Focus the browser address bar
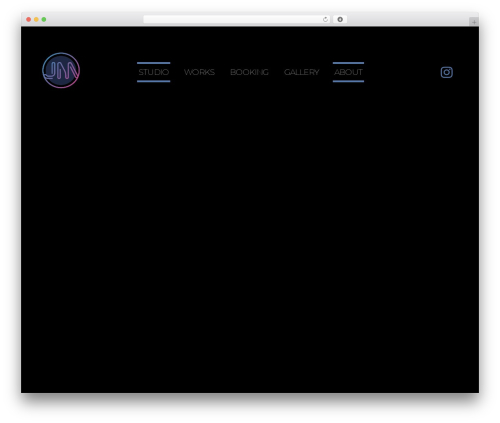Image resolution: width=500 pixels, height=423 pixels. 237,19
